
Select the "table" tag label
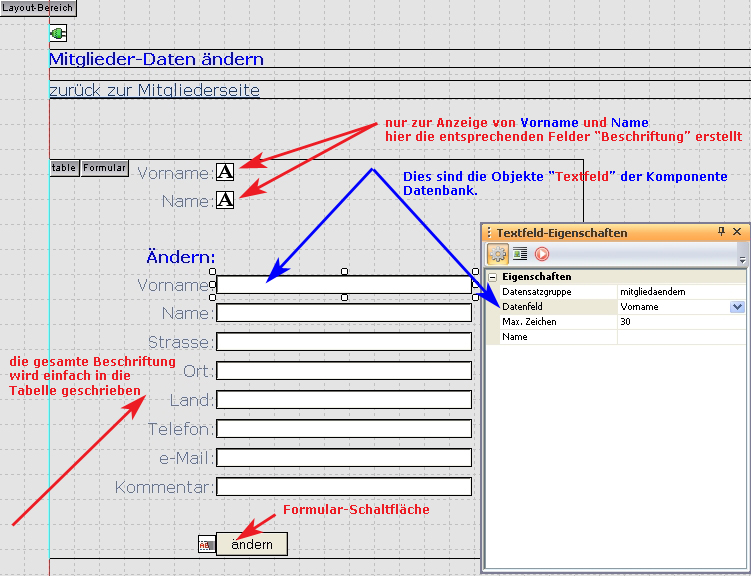tap(64, 168)
